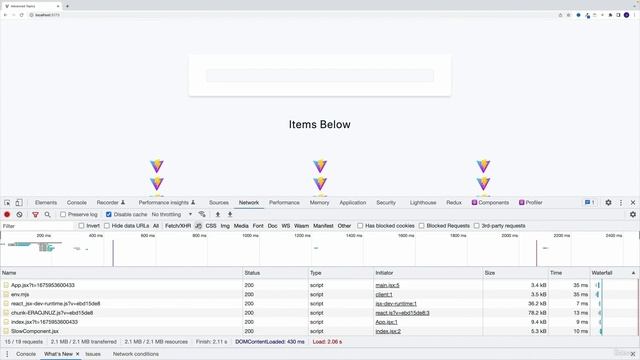
Task: Open the Performance tab
Action: pyautogui.click(x=284, y=202)
